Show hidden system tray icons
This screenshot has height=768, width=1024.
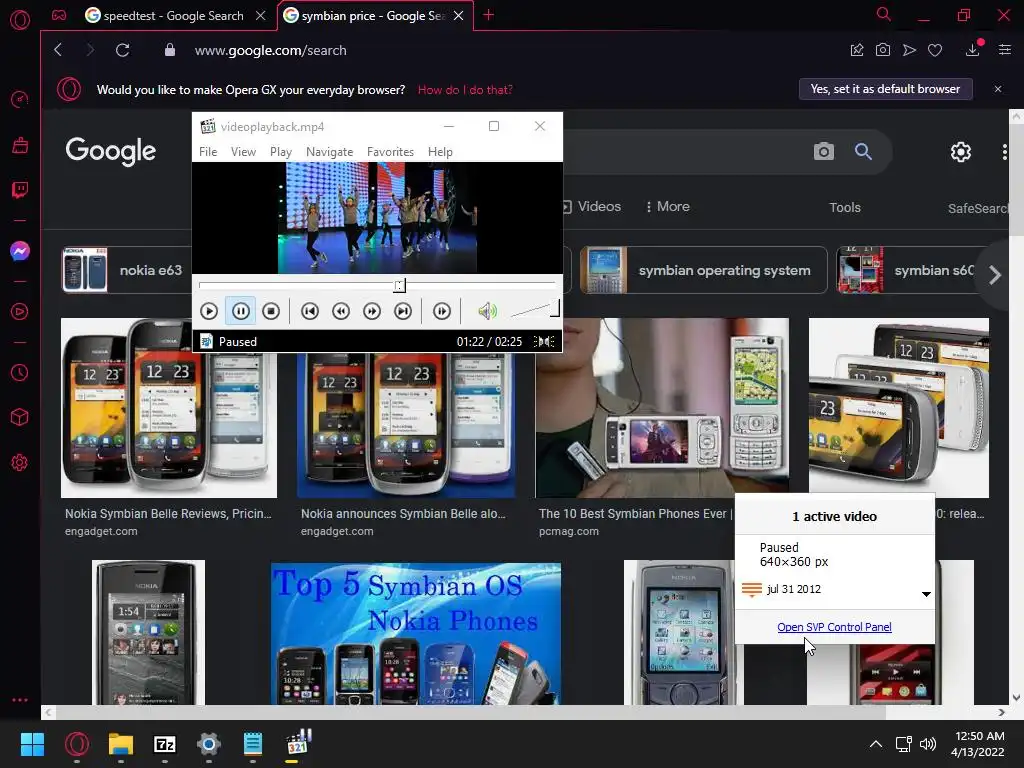point(876,744)
